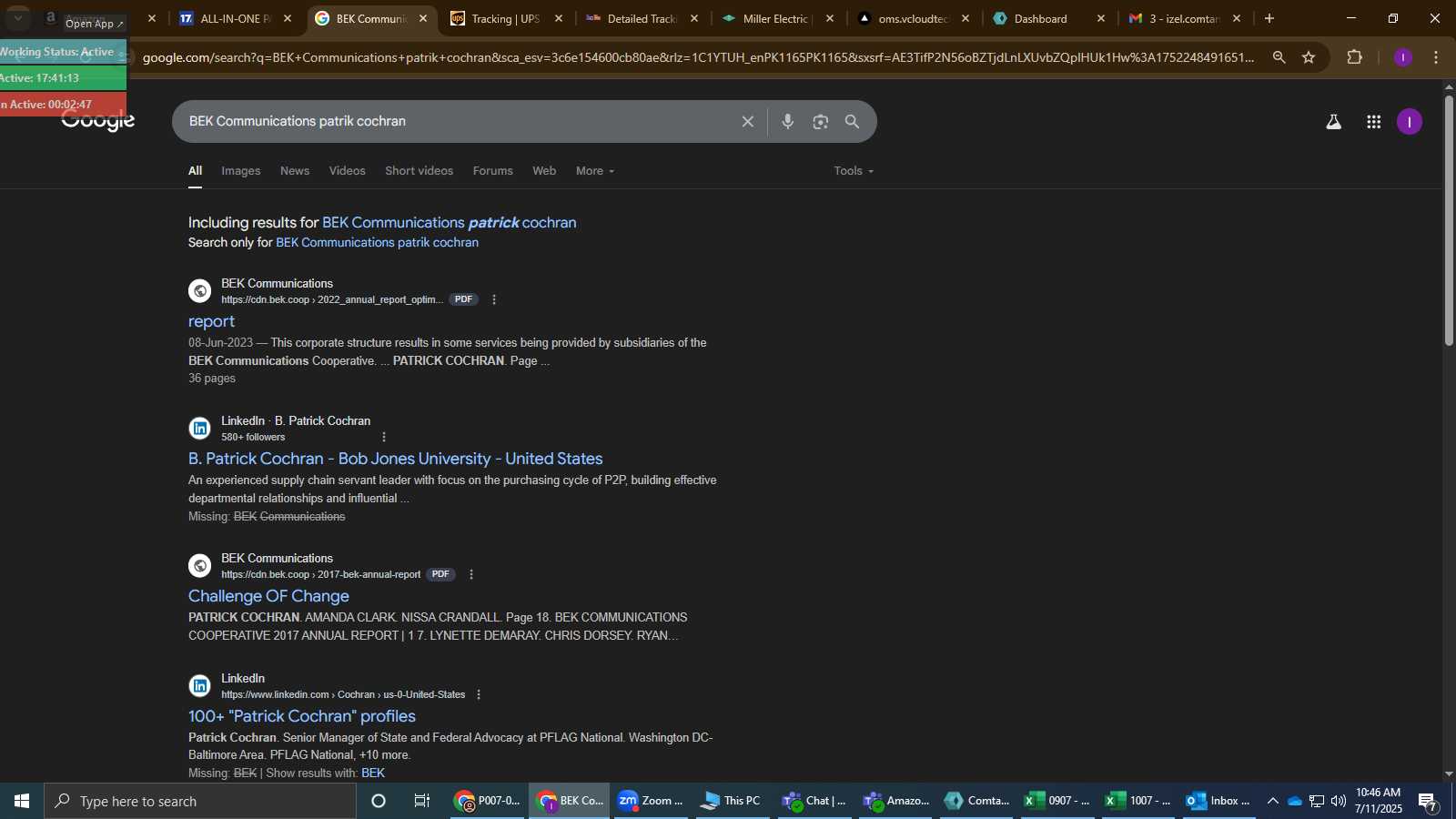The image size is (1456, 819).
Task: Clear the Google search box with X
Action: [747, 122]
